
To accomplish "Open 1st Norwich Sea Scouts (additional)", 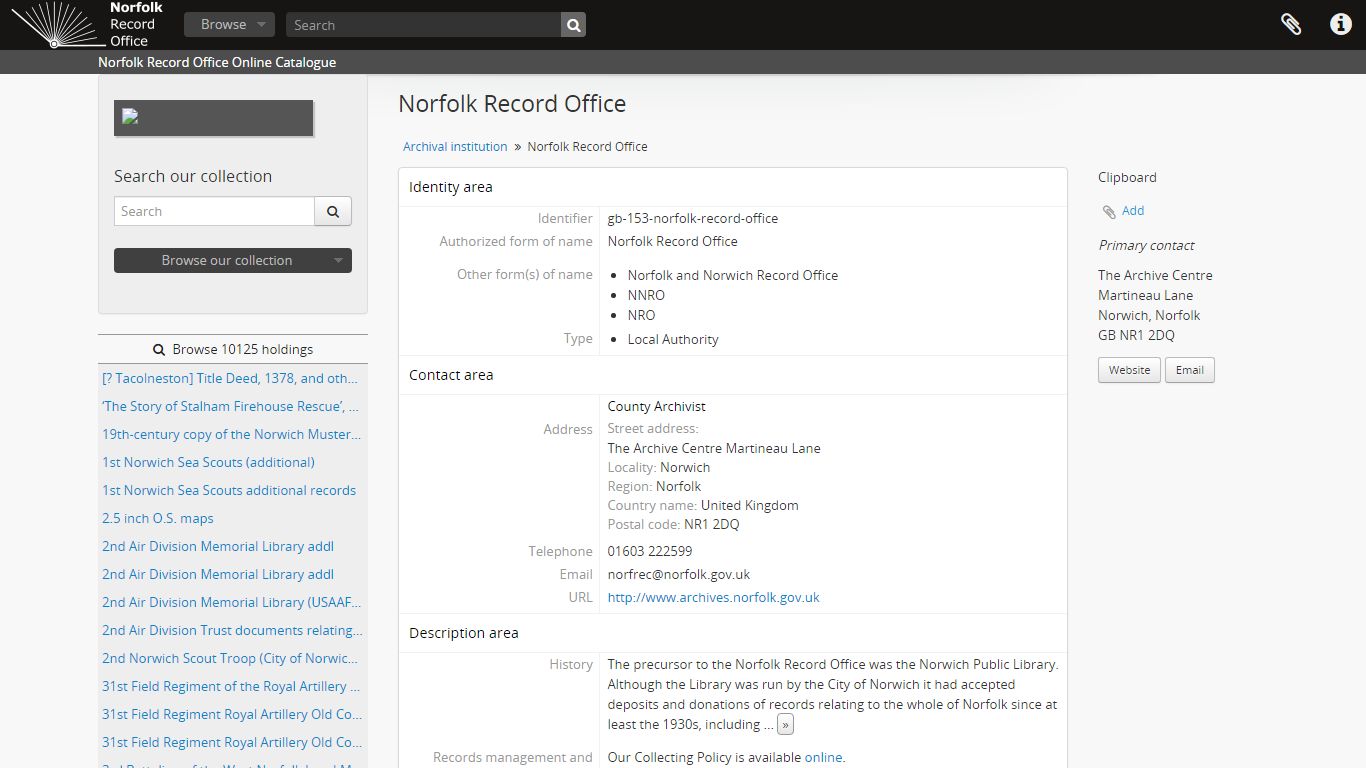I will coord(208,462).
